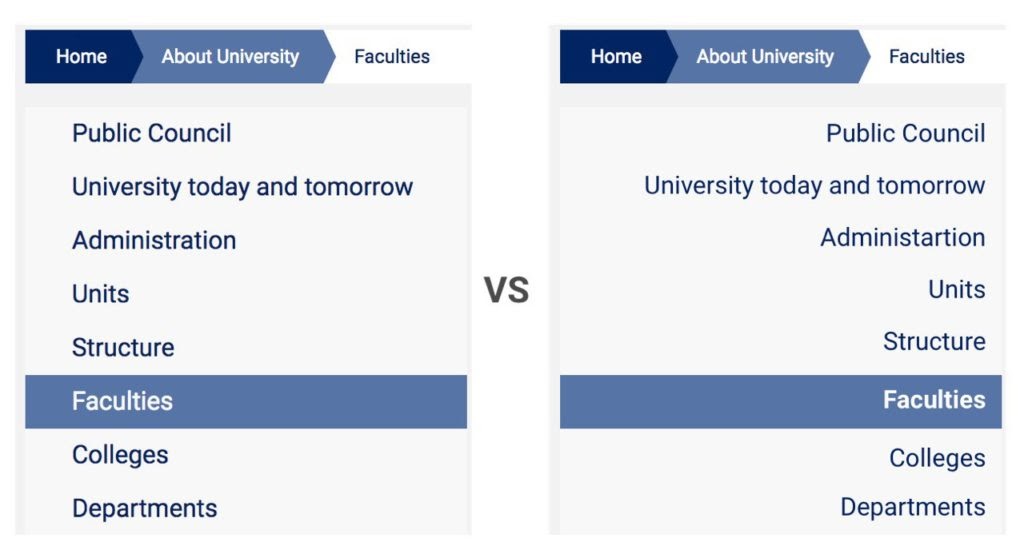Image resolution: width=1024 pixels, height=550 pixels.
Task: Open About University breadcrumb above right-aligned menu
Action: pos(765,57)
